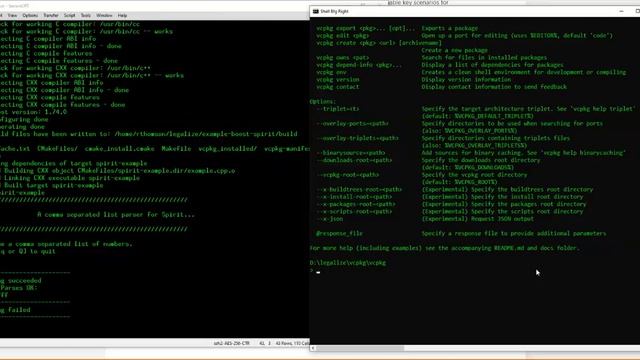Click the '--x-json' option text
The width and height of the screenshot is (640, 360).
point(330,219)
